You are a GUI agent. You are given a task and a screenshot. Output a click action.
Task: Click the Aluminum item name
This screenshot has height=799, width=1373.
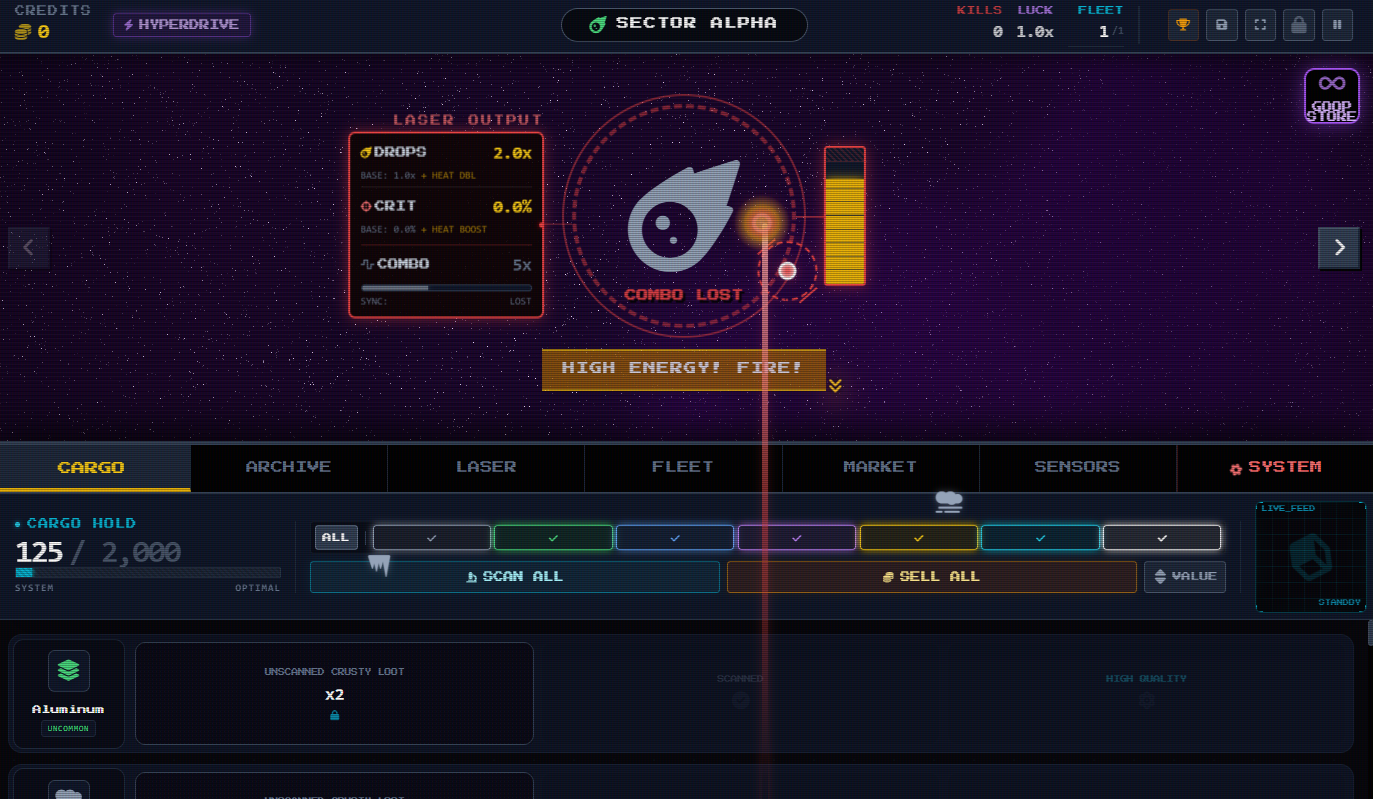68,710
